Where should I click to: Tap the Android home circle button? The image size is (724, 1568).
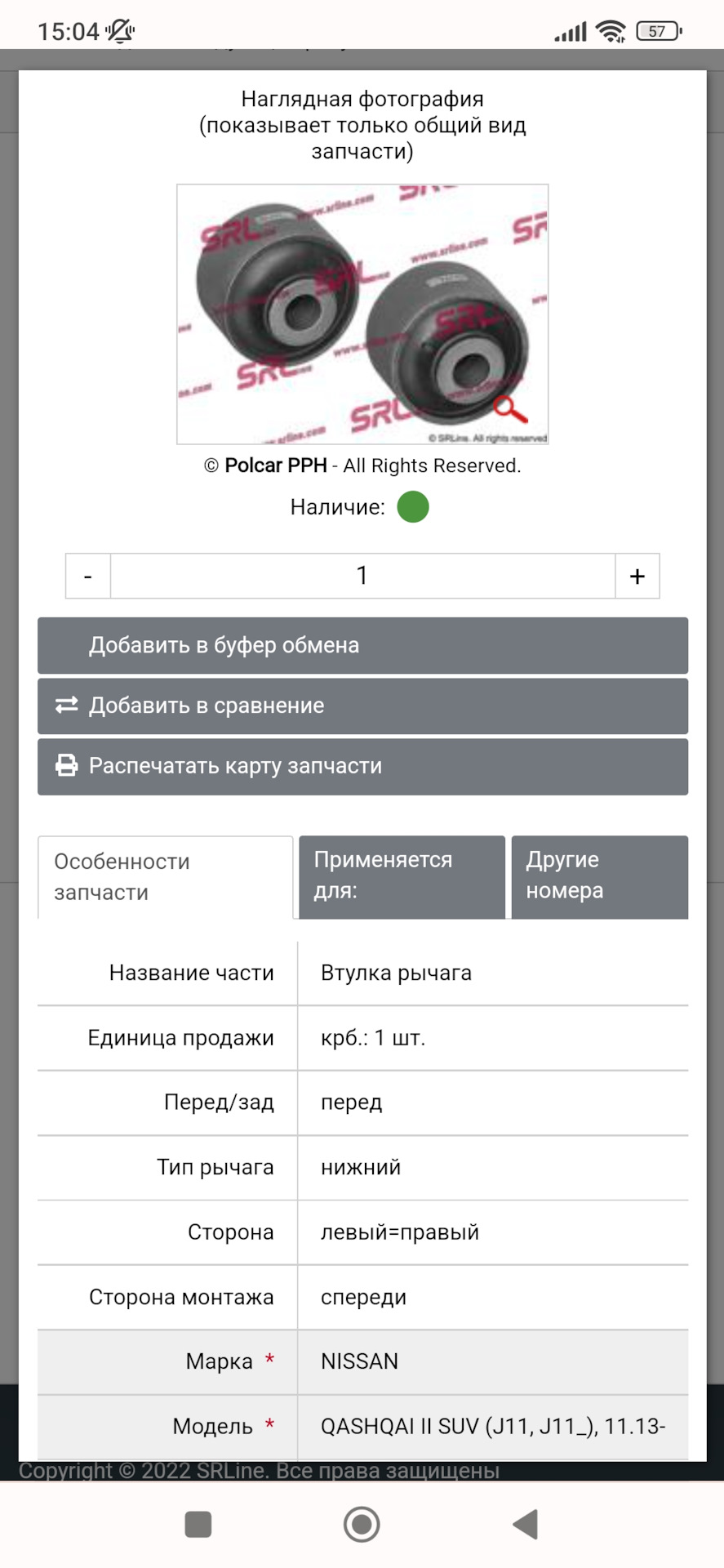(362, 1524)
